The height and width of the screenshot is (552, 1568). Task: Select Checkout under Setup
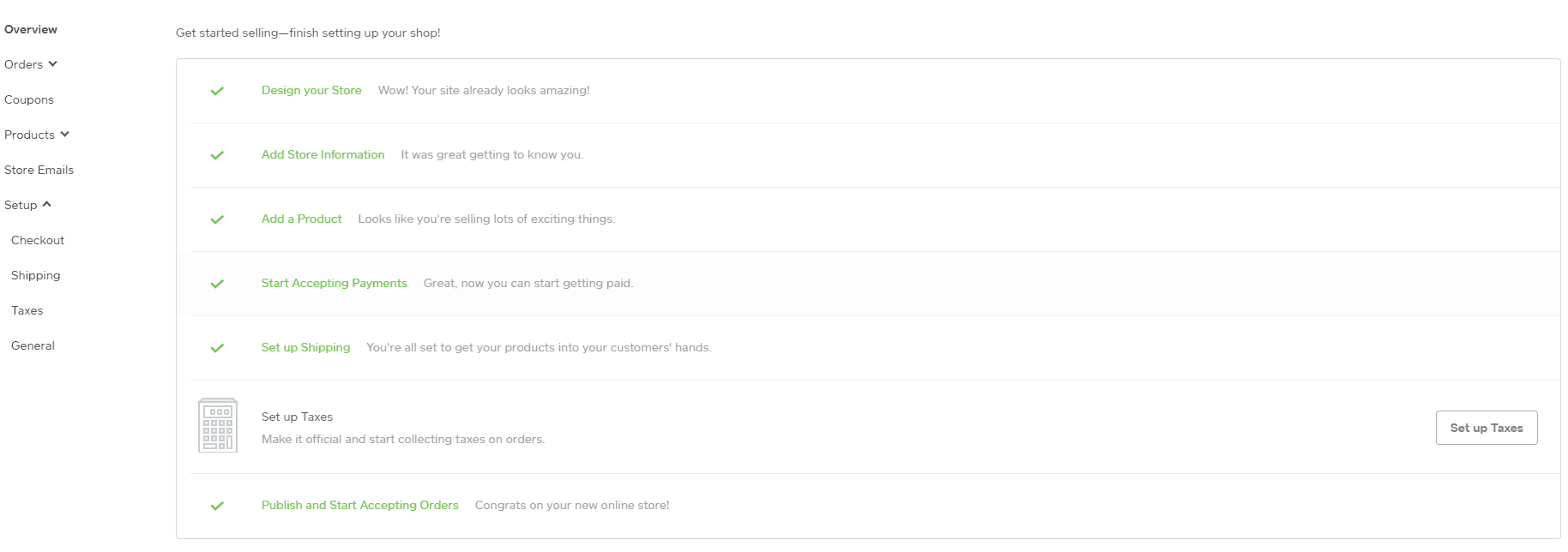click(x=38, y=240)
